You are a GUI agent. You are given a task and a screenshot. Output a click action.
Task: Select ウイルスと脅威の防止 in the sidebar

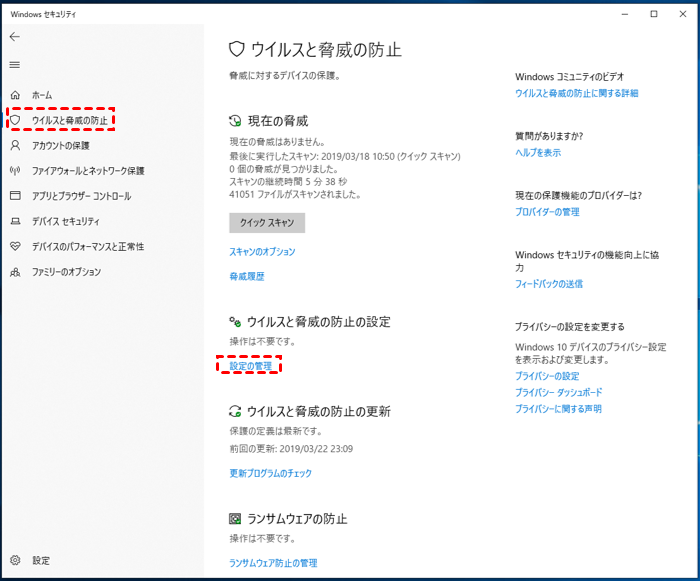[x=70, y=120]
